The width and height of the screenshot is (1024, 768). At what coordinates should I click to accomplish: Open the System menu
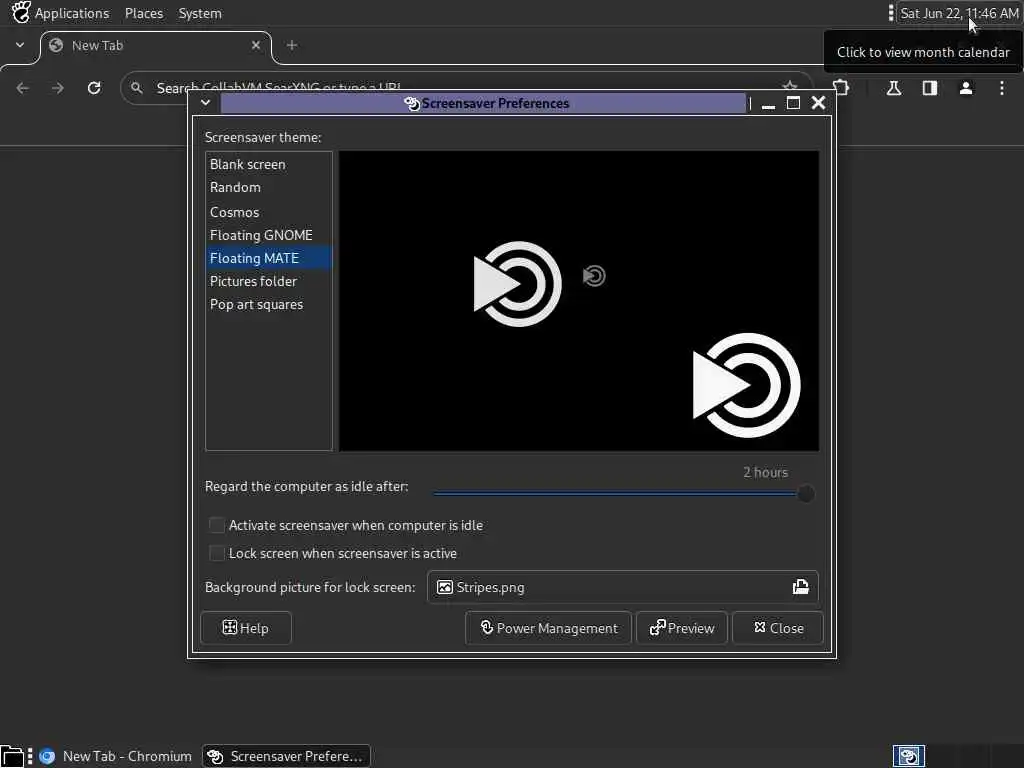200,13
